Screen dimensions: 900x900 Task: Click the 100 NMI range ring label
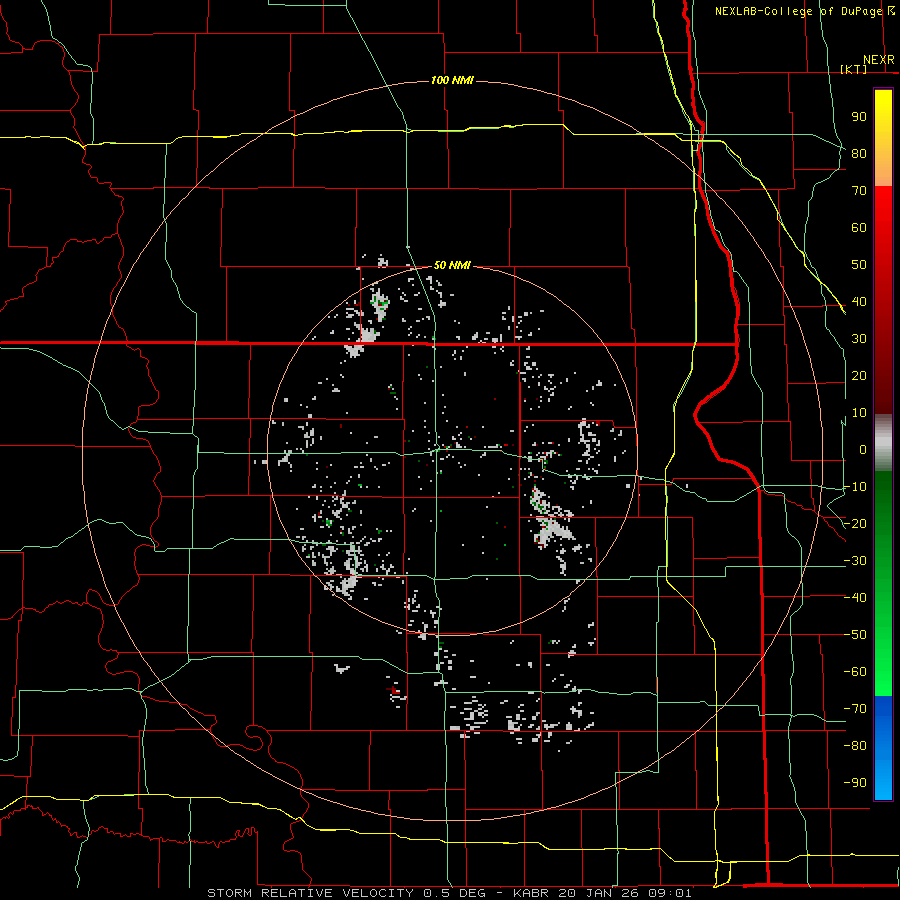tap(452, 80)
